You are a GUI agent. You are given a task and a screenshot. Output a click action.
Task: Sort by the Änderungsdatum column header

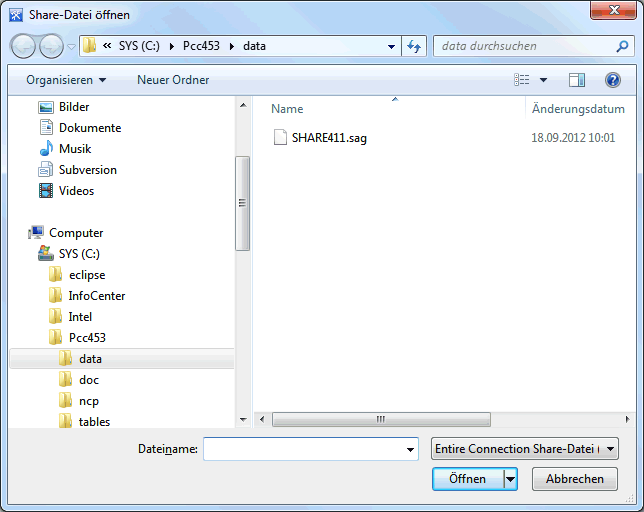pos(578,109)
